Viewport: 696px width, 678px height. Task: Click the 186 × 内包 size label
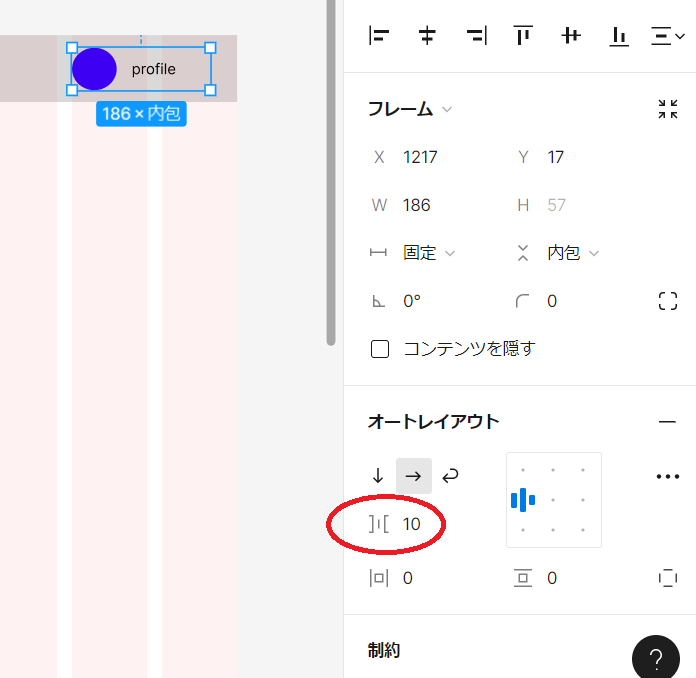(x=141, y=114)
